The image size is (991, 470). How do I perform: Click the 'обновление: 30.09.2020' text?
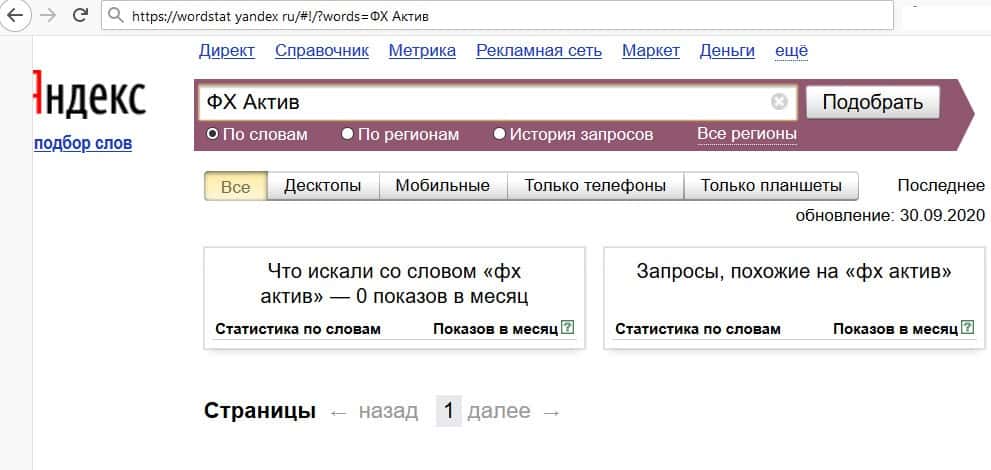[x=890, y=215]
